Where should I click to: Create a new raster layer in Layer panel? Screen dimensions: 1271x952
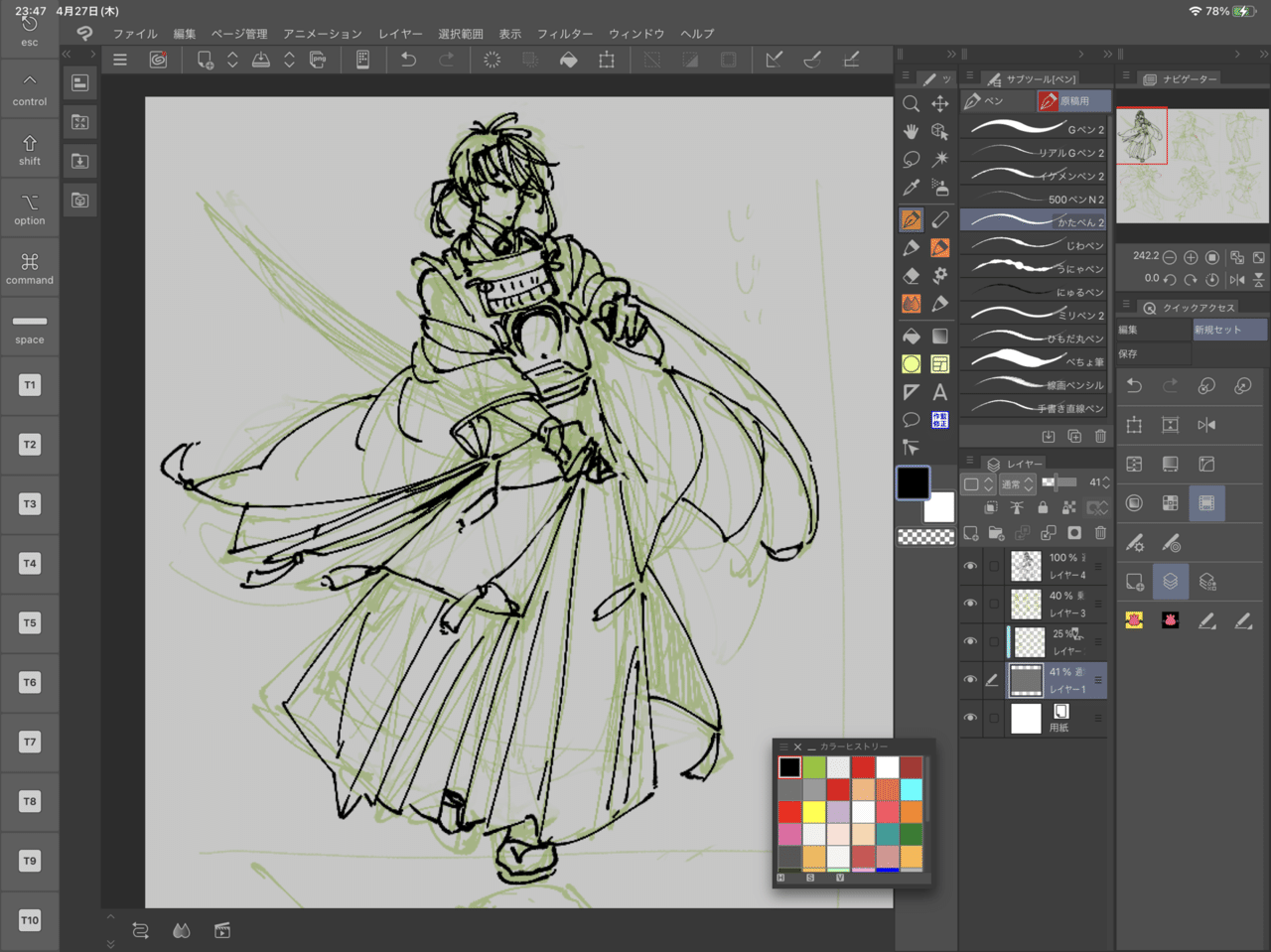click(x=971, y=533)
